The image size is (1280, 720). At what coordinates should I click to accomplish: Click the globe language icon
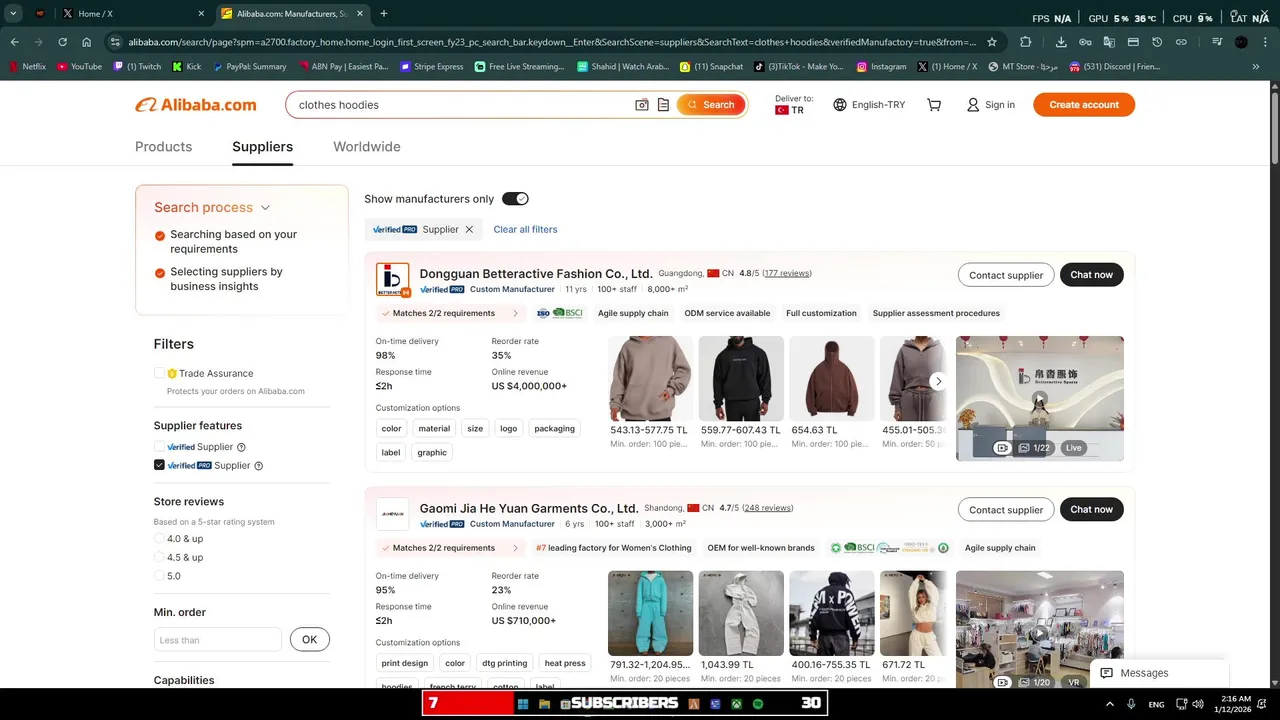tap(840, 105)
